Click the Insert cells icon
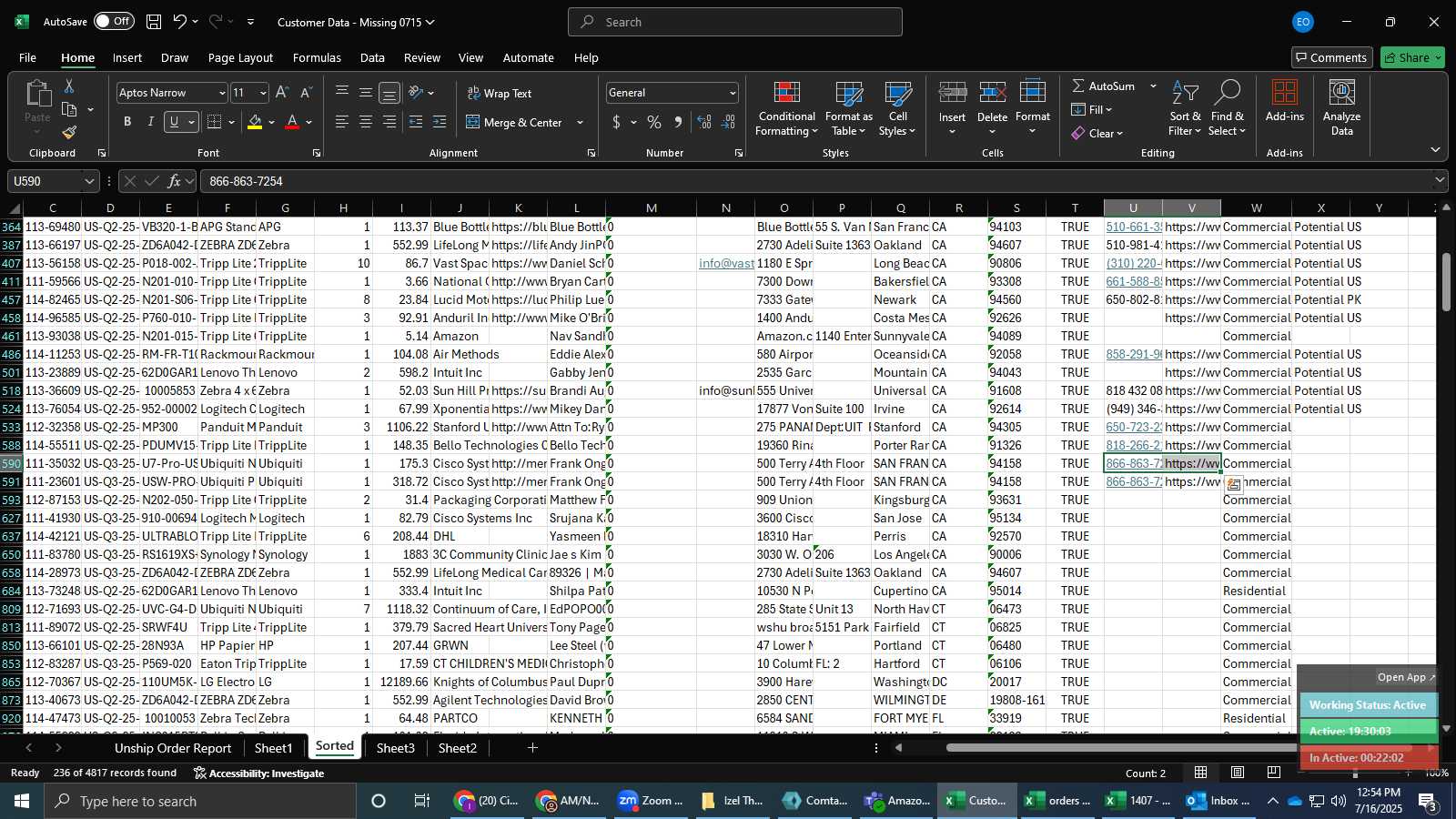This screenshot has width=1456, height=819. 952,93
